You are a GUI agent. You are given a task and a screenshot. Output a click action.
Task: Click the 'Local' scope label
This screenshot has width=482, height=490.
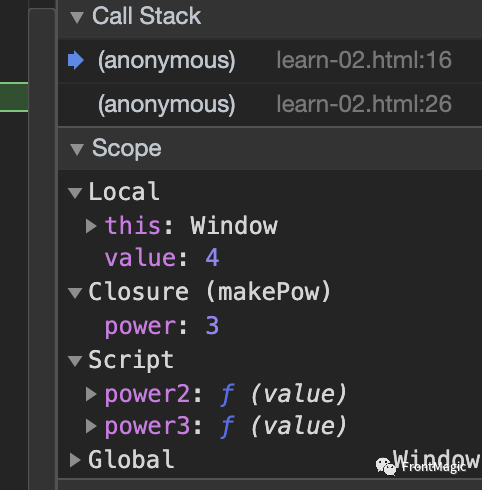124,192
